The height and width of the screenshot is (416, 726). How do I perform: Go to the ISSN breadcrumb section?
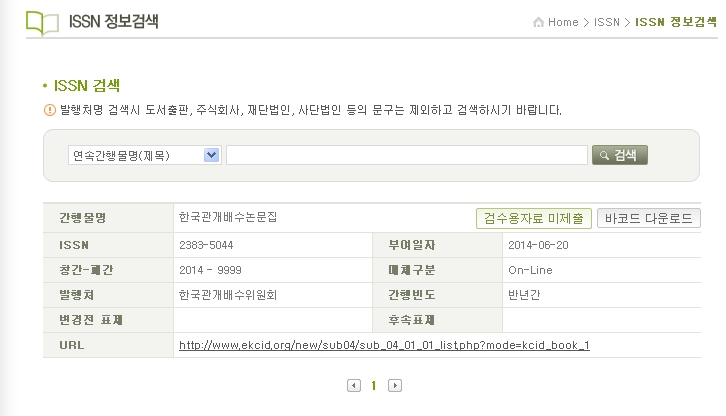607,22
